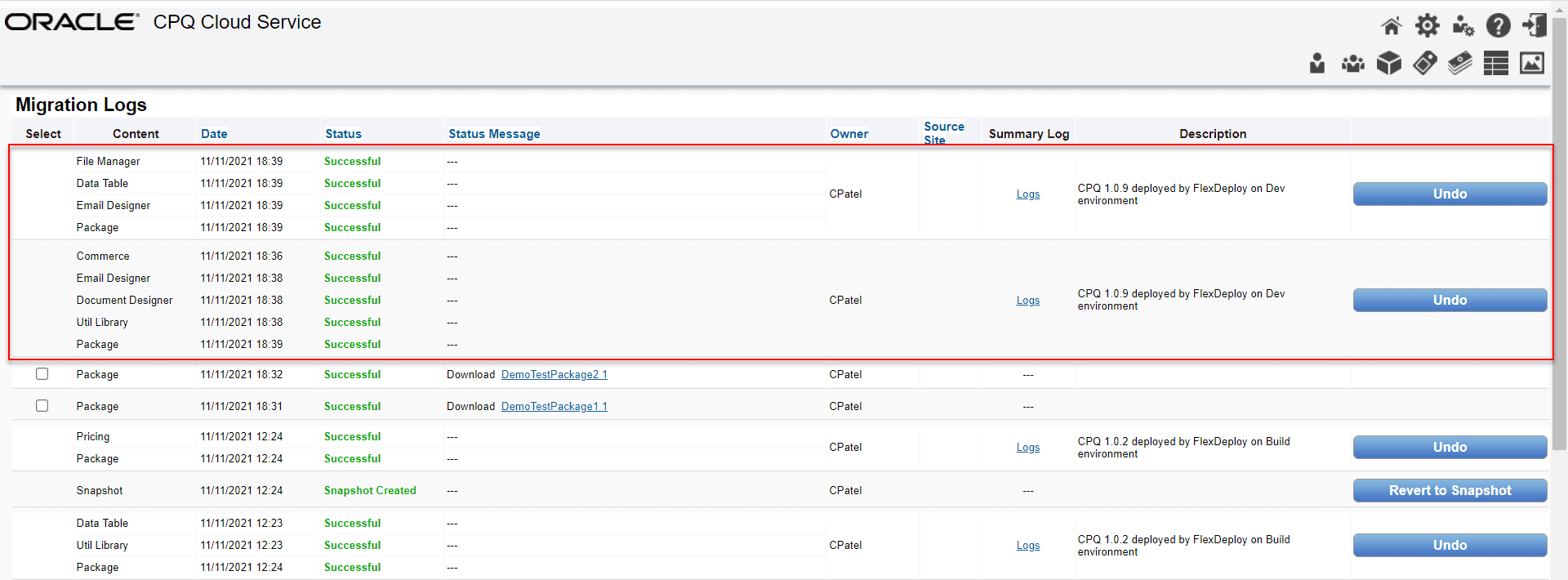
Task: Open the Help question mark icon
Action: [x=1499, y=26]
